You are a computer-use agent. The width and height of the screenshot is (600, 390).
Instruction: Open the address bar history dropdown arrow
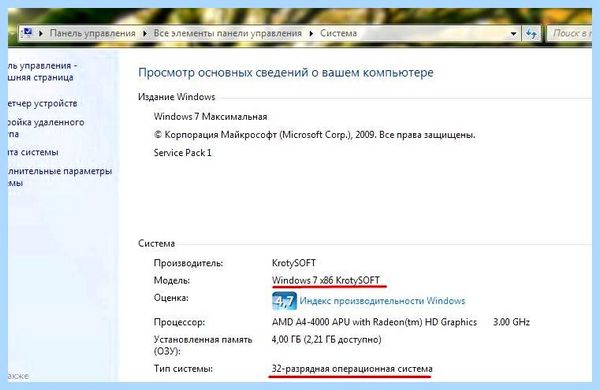(514, 34)
